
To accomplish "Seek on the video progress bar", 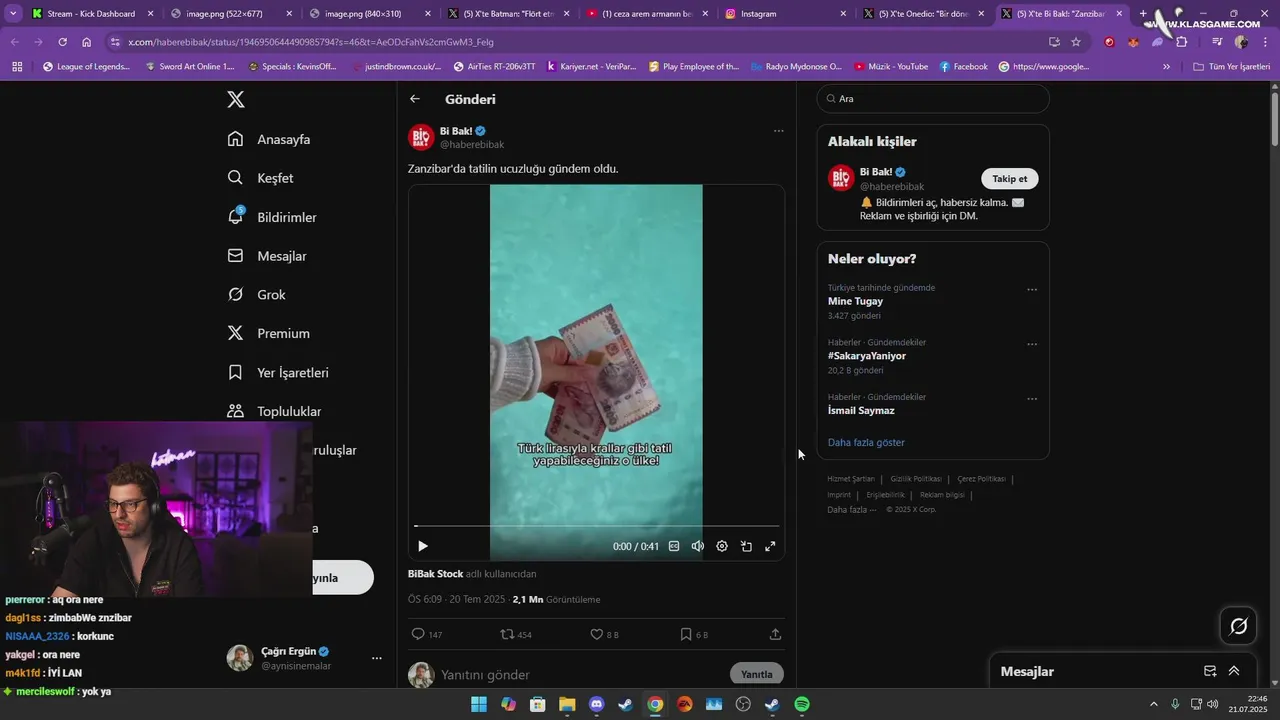I will pyautogui.click(x=596, y=526).
